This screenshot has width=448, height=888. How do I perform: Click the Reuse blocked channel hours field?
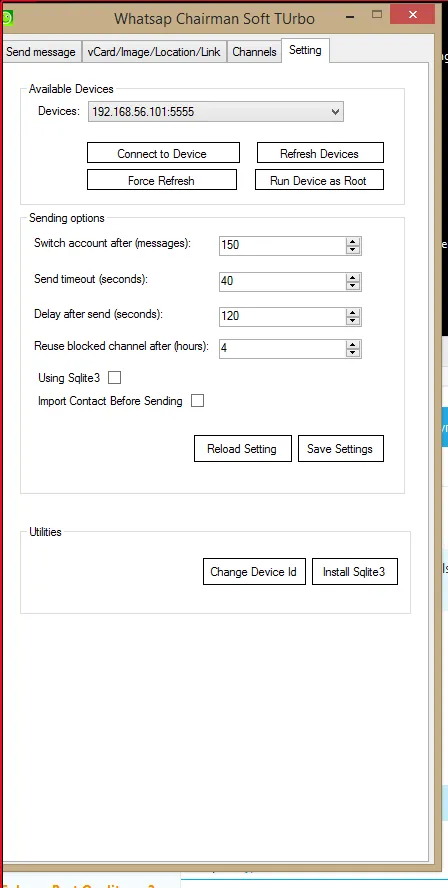[x=283, y=348]
